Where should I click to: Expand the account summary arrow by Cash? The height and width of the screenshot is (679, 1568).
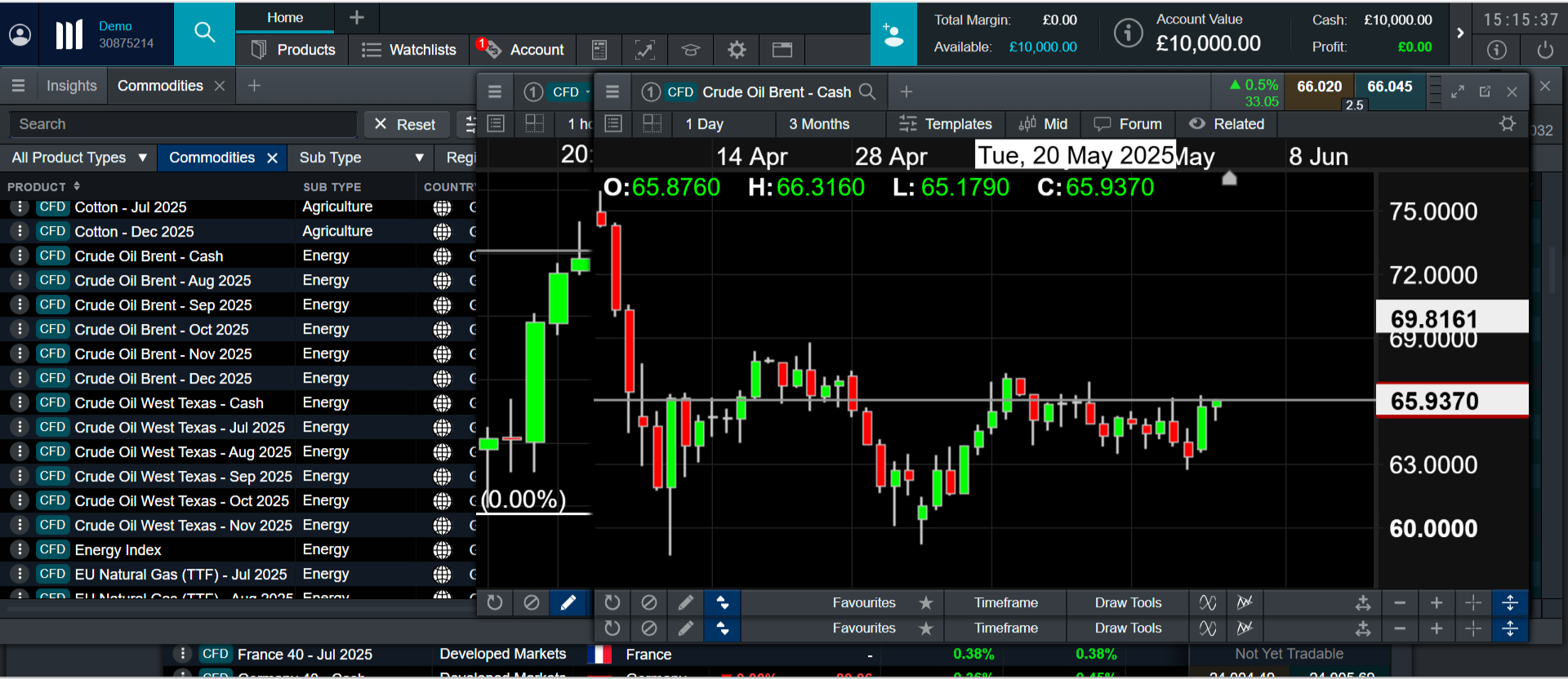pyautogui.click(x=1460, y=33)
